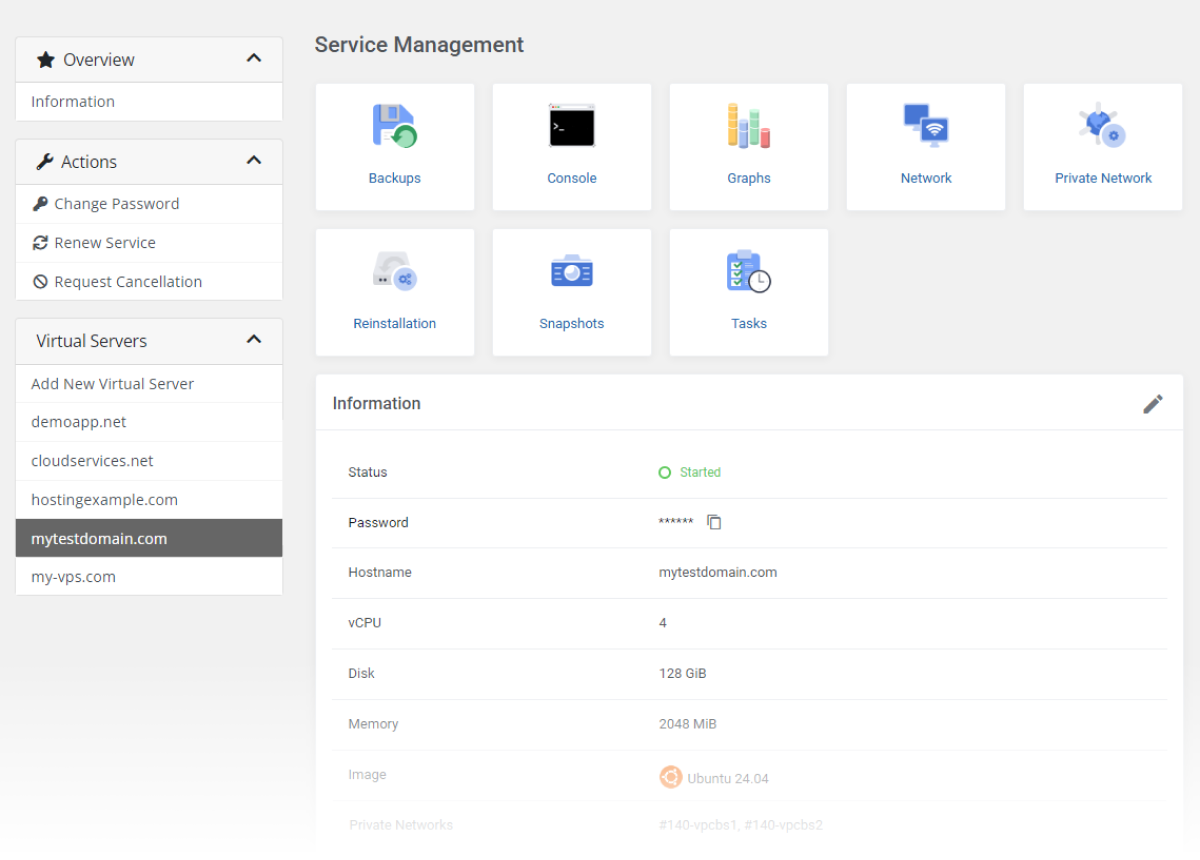Open the Network monitors icon
This screenshot has width=1200, height=860.
pyautogui.click(x=926, y=126)
